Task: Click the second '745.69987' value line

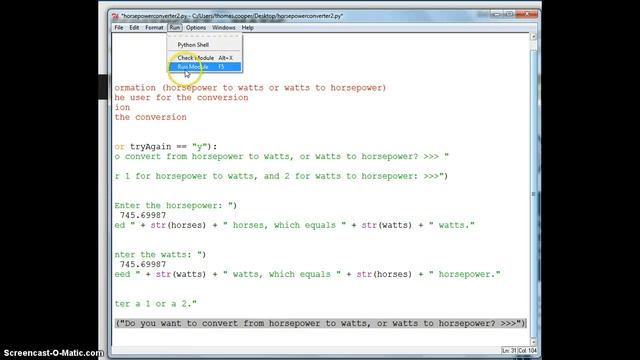Action: [143, 264]
